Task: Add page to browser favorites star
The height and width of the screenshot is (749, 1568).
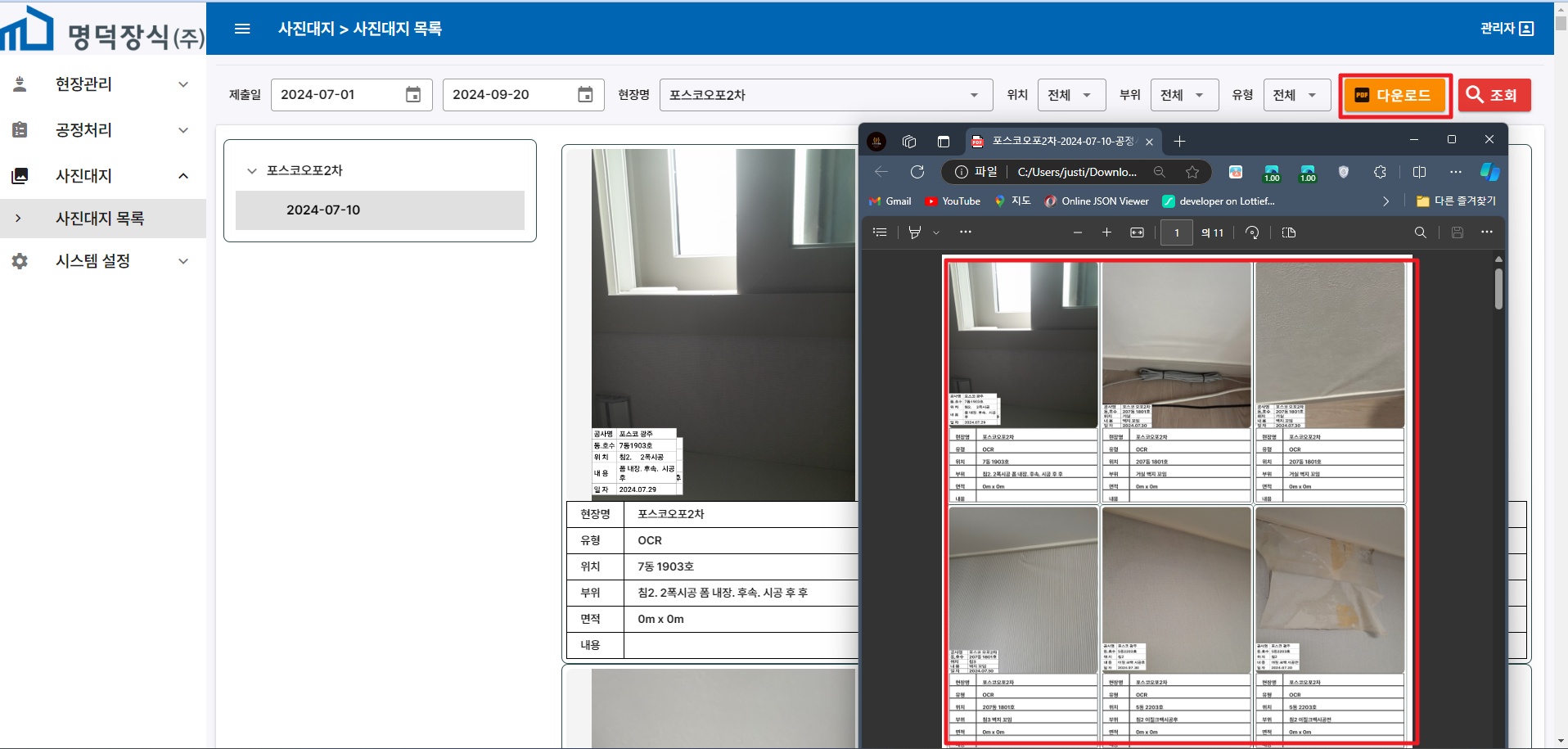Action: point(1192,172)
